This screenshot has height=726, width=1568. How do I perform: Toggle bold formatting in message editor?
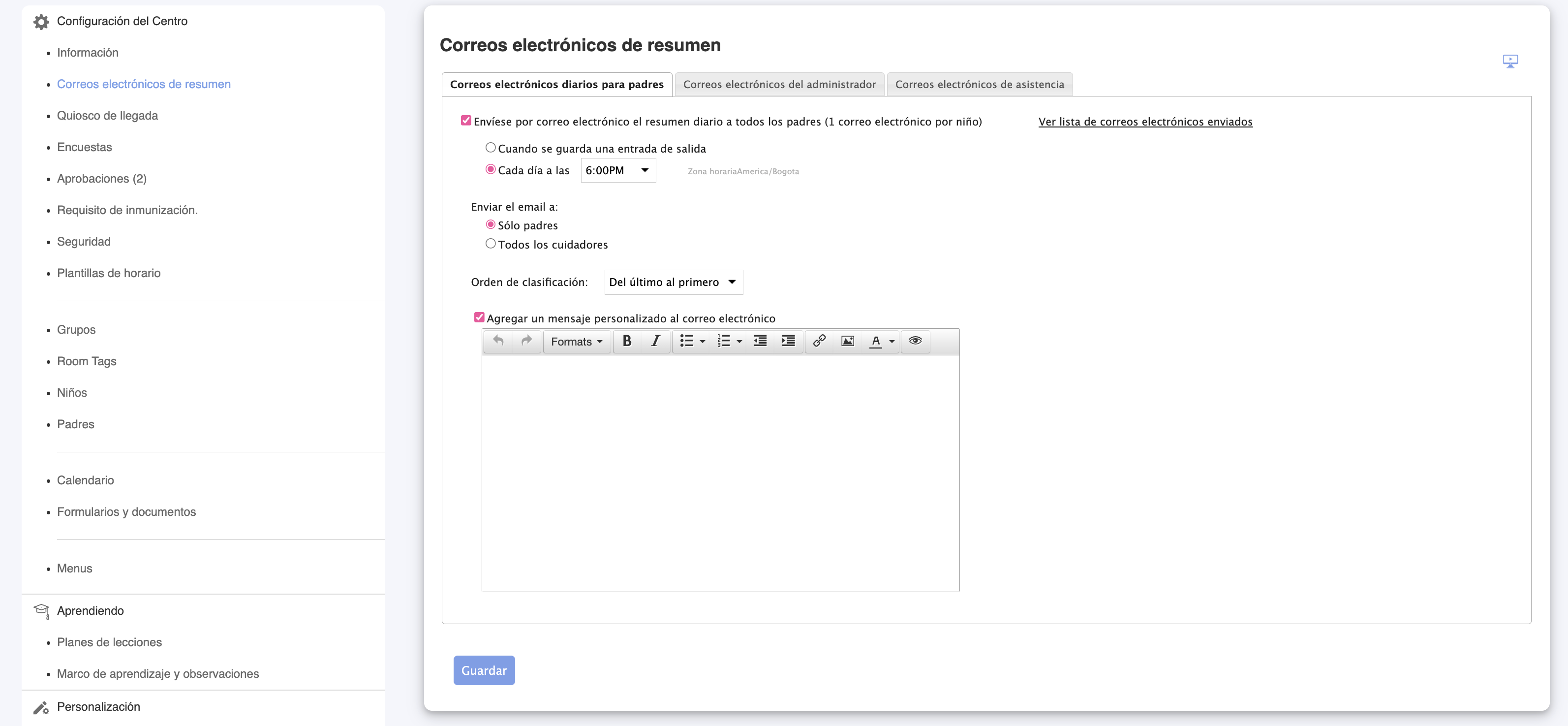pos(626,341)
